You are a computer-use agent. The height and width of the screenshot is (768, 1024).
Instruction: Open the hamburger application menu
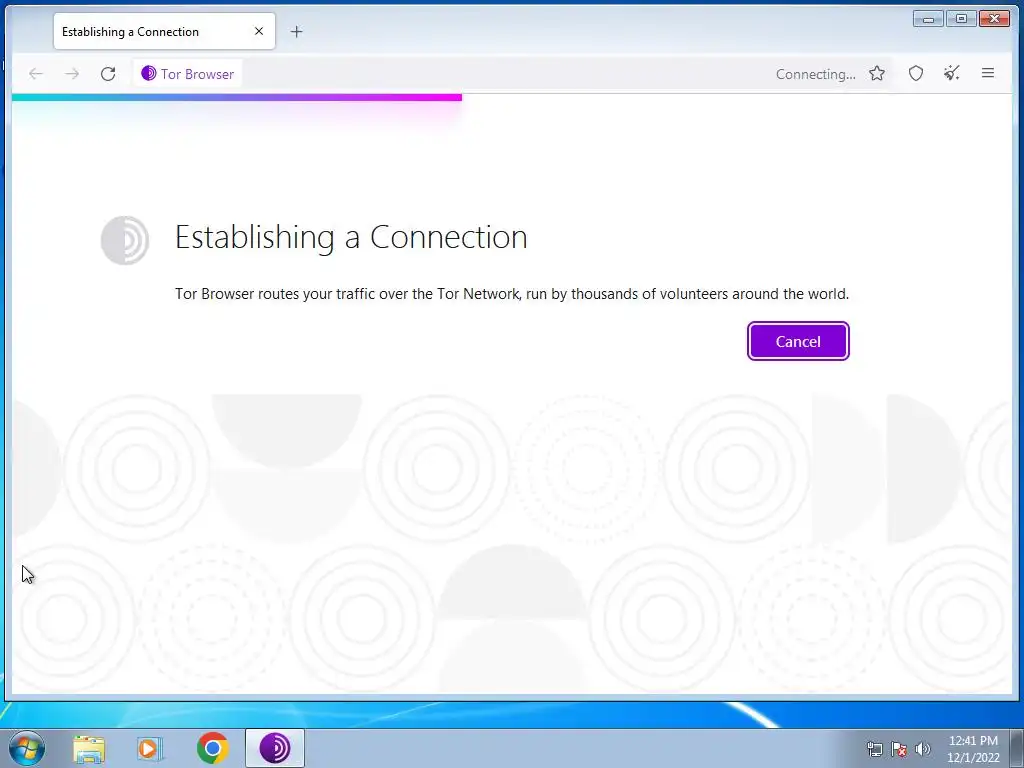(x=987, y=73)
